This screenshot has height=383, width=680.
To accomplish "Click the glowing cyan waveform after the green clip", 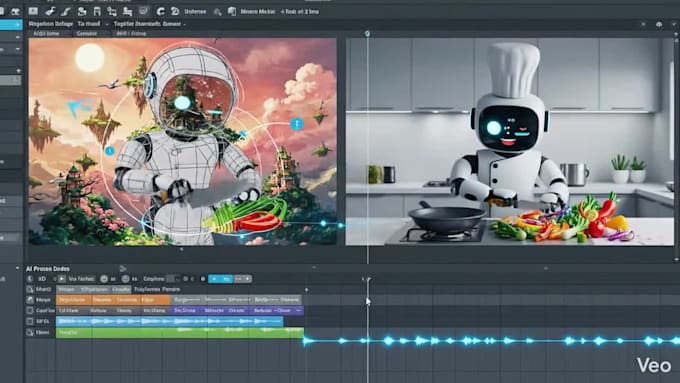I will tap(492, 341).
